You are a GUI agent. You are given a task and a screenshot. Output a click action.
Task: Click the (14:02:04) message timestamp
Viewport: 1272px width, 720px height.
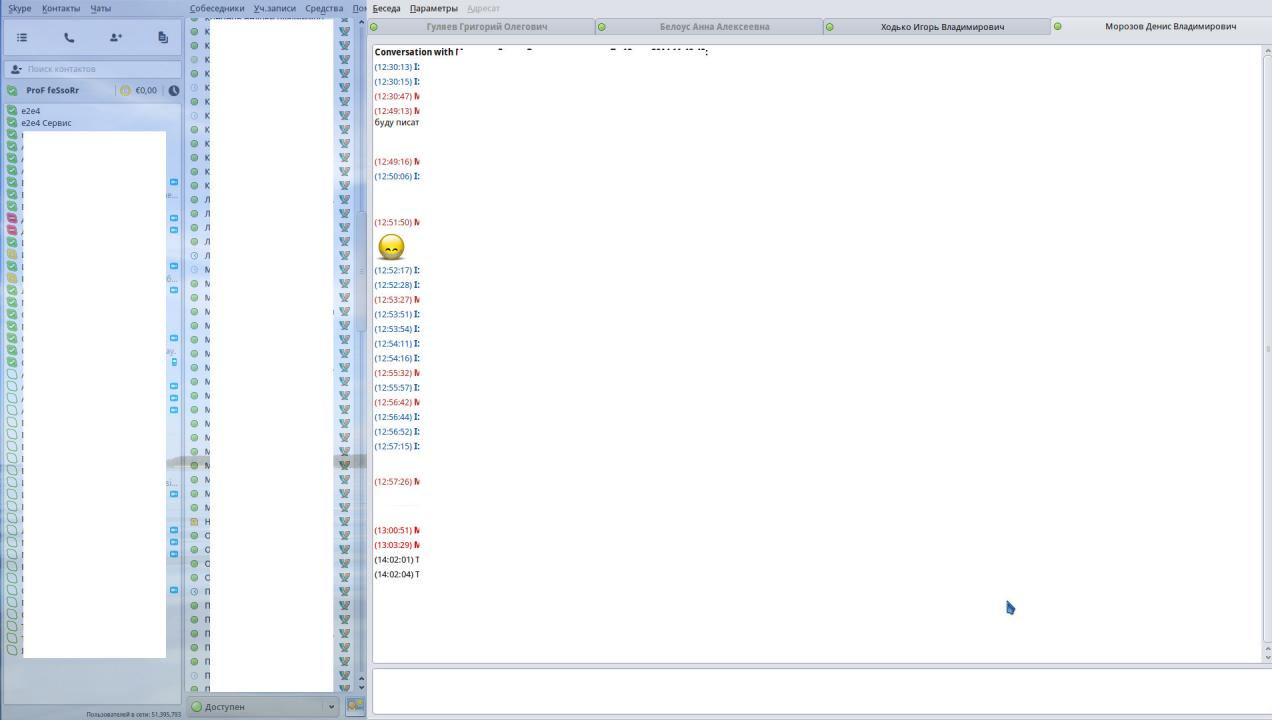393,575
